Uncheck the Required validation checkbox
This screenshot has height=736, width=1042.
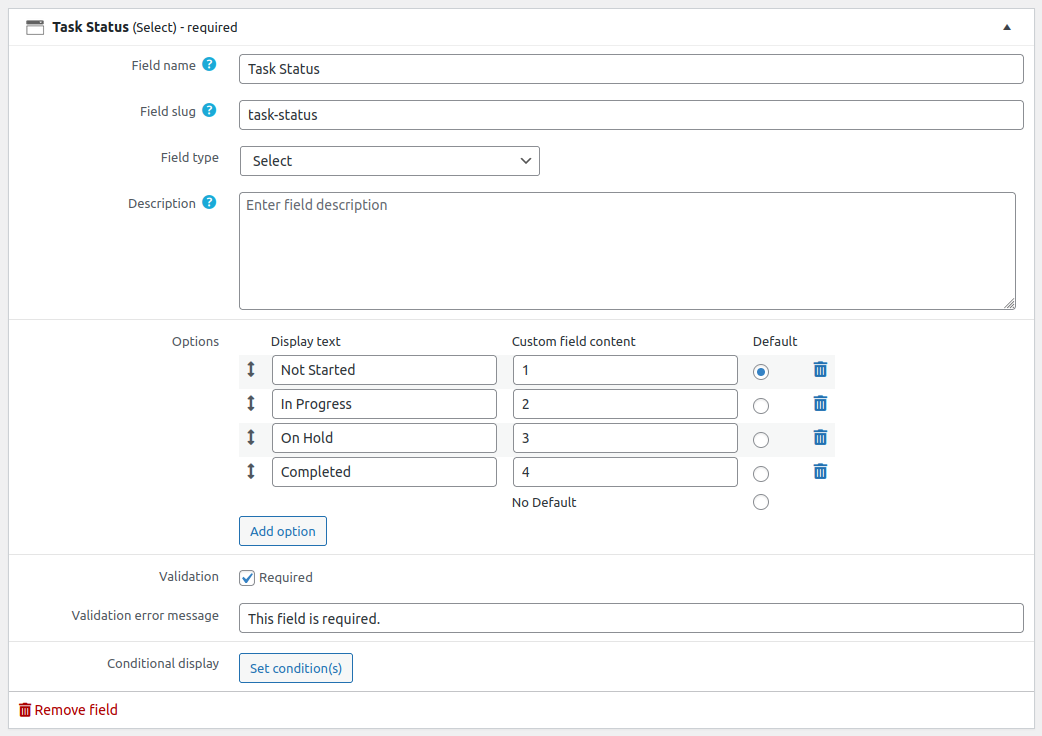click(x=247, y=578)
